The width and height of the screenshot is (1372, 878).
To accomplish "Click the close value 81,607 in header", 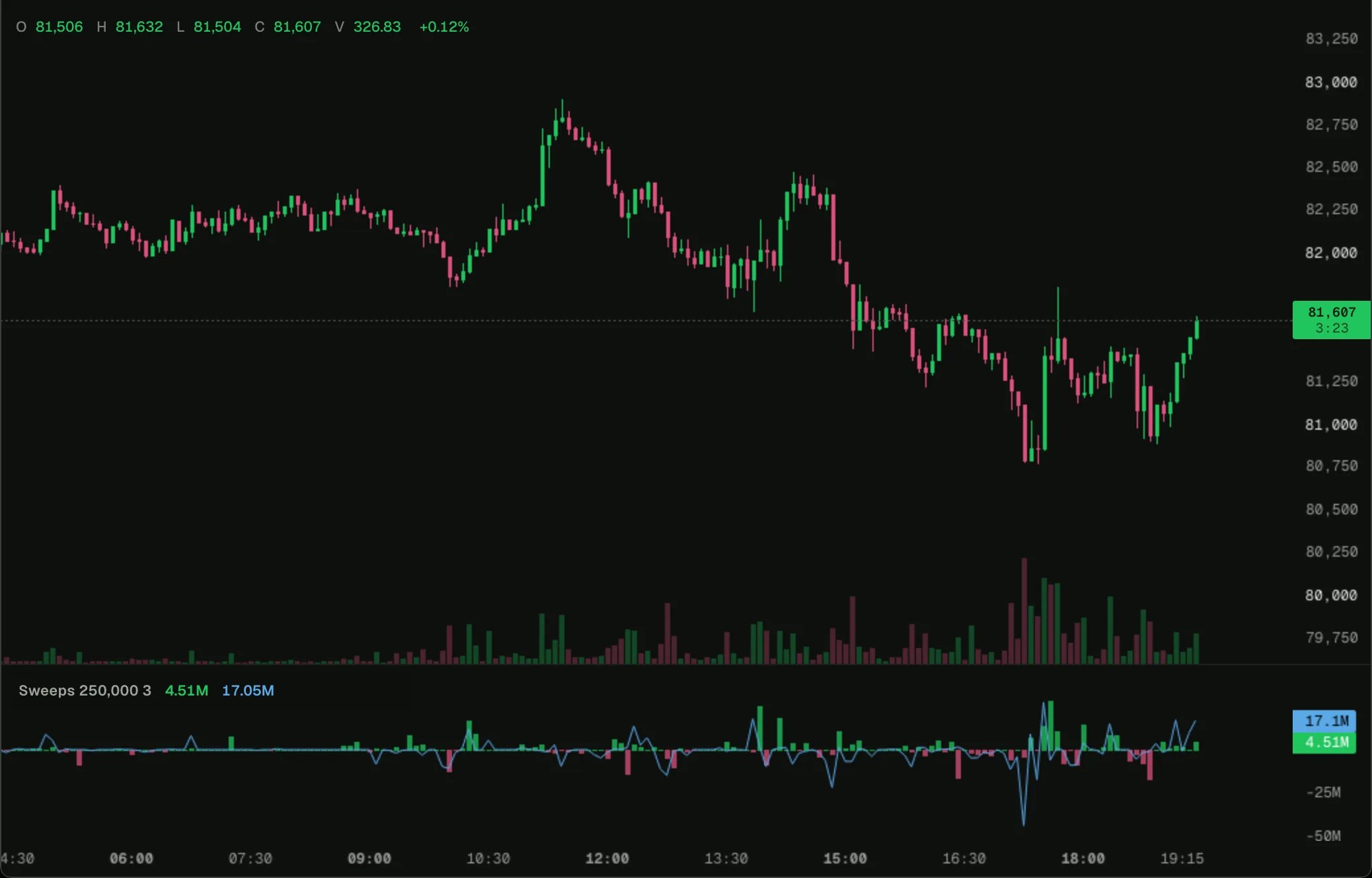I will 297,27.
